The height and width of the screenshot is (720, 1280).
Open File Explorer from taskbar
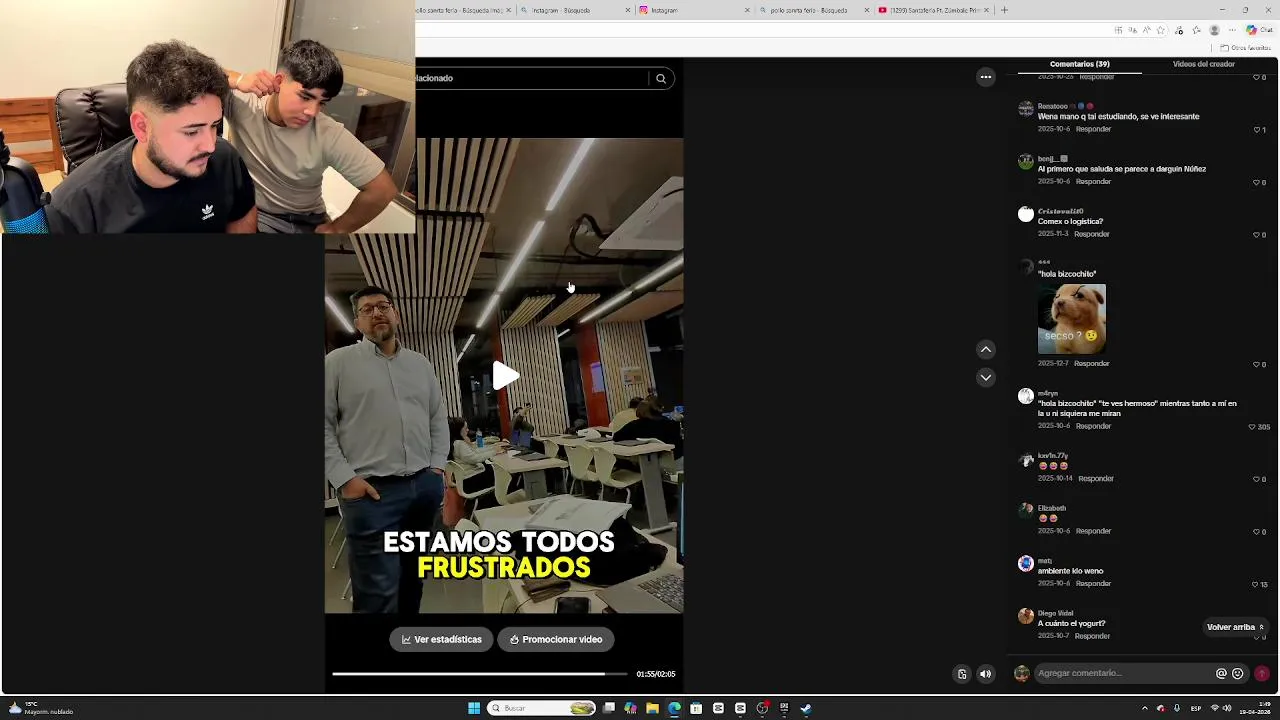tap(652, 708)
